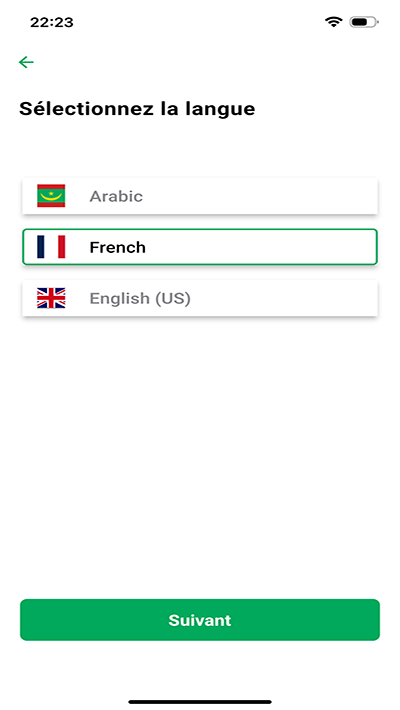Click the Union Jack flag icon
Viewport: 400px width, 710px height.
51,298
